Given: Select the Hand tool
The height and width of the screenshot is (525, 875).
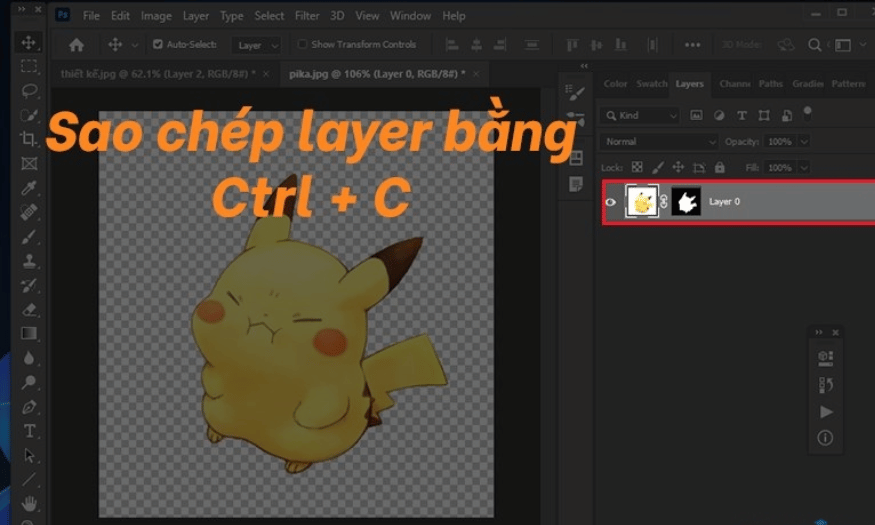Looking at the screenshot, I should (x=29, y=503).
